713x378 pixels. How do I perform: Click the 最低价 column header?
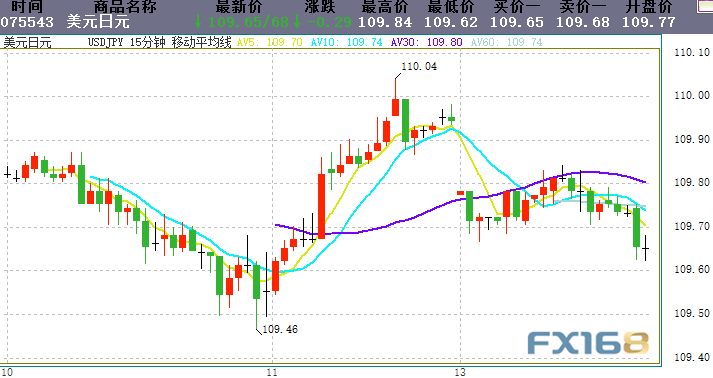(451, 7)
